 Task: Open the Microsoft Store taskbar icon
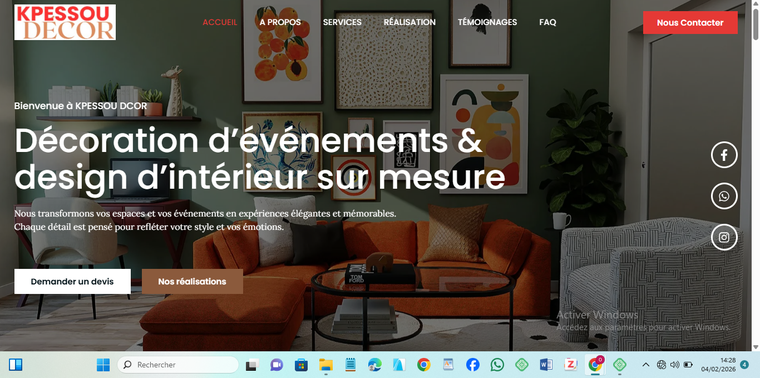click(301, 364)
